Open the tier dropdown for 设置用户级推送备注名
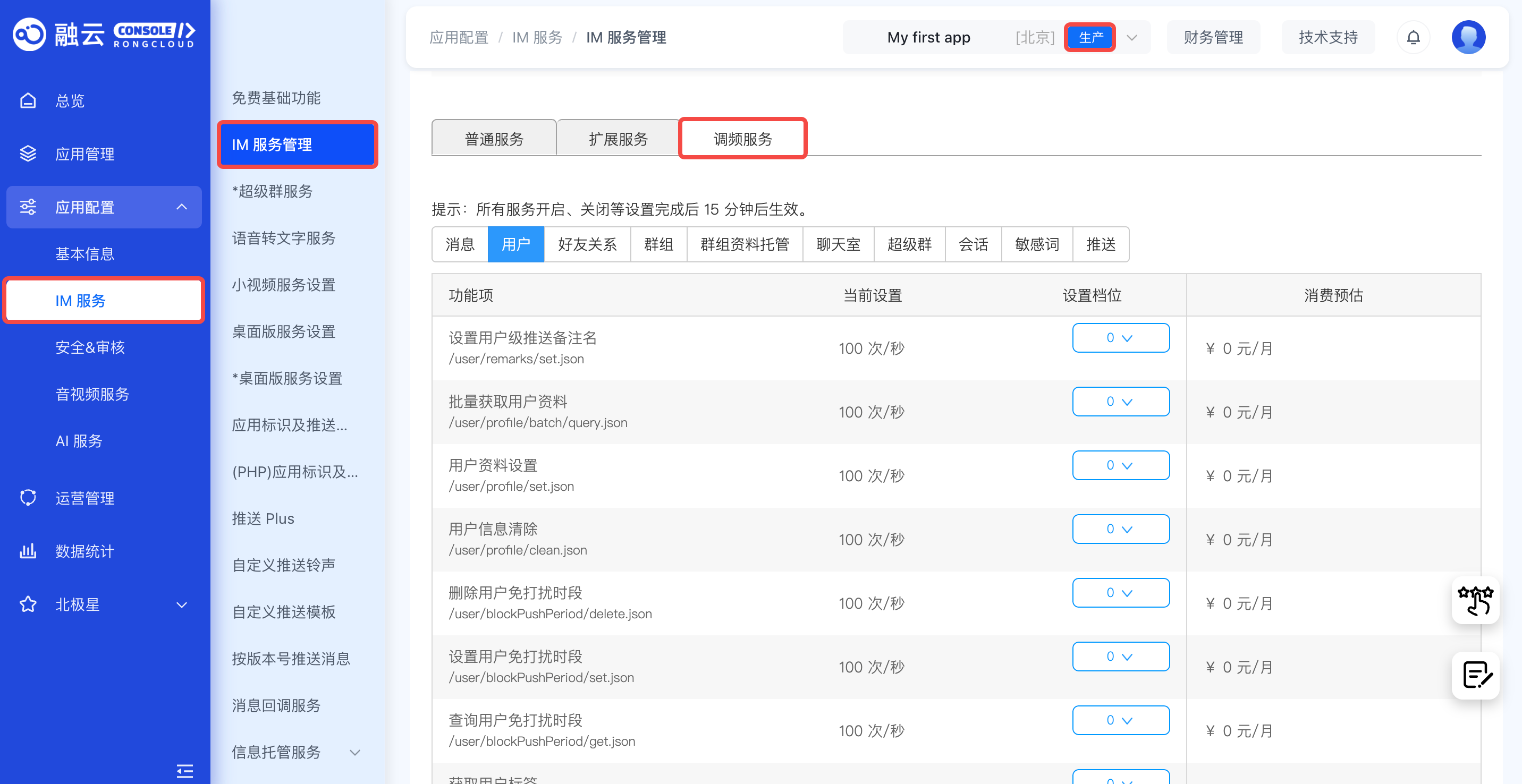Screen dimensions: 1522x784 pos(1120,338)
